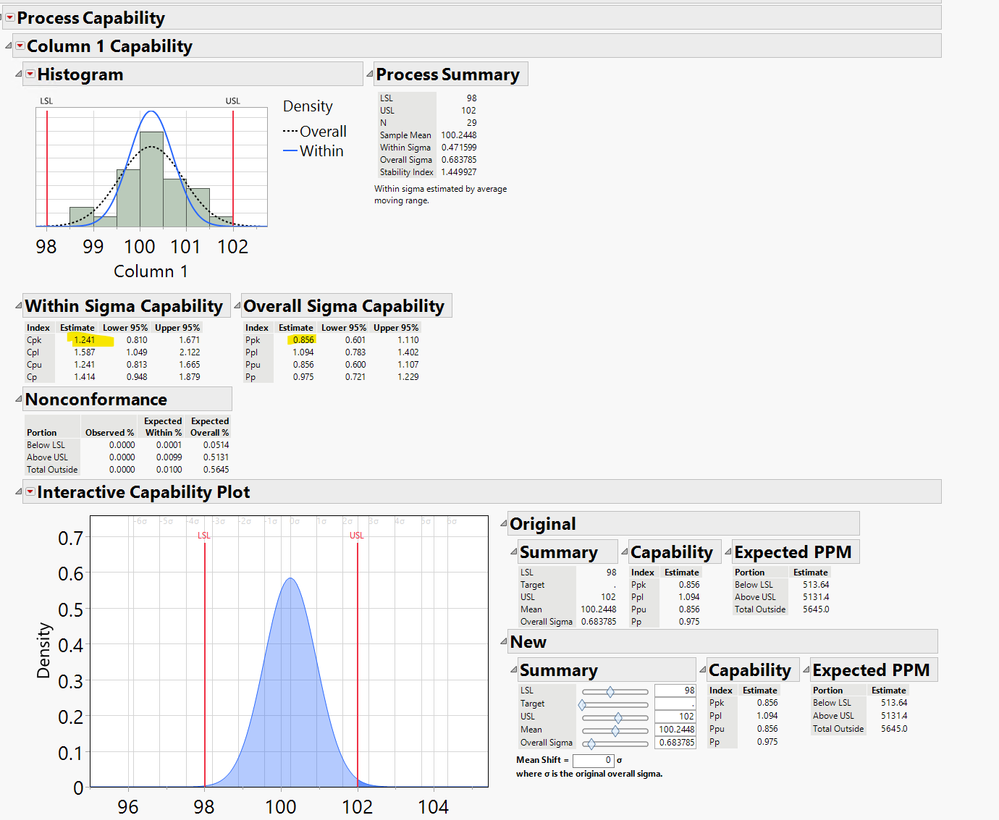Collapse the New outline section

click(503, 642)
